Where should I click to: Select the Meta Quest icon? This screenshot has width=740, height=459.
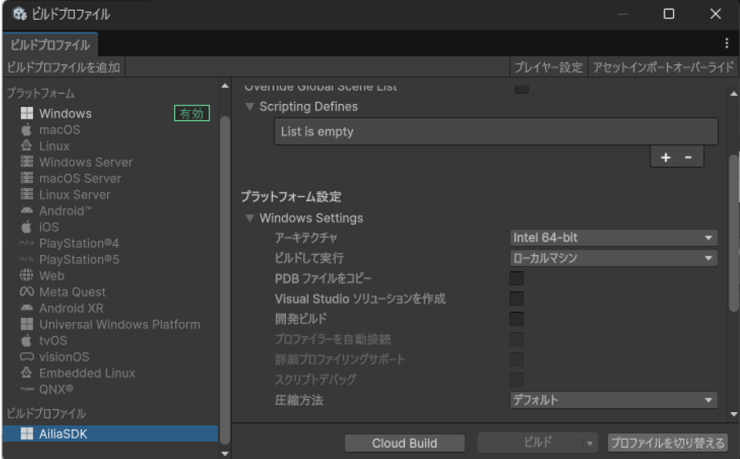(27, 292)
